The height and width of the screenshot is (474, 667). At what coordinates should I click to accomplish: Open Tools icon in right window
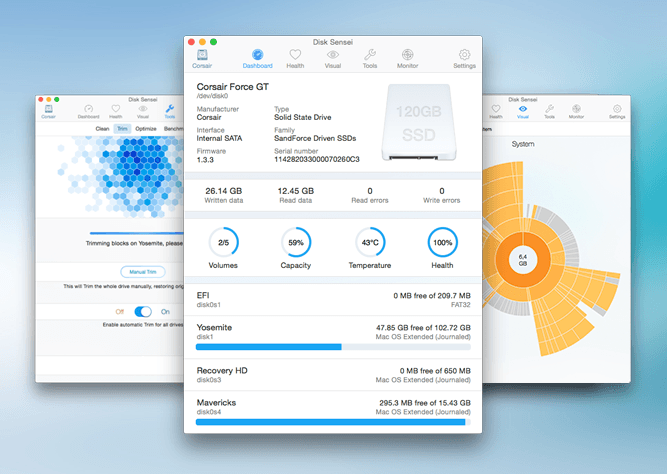pos(550,109)
